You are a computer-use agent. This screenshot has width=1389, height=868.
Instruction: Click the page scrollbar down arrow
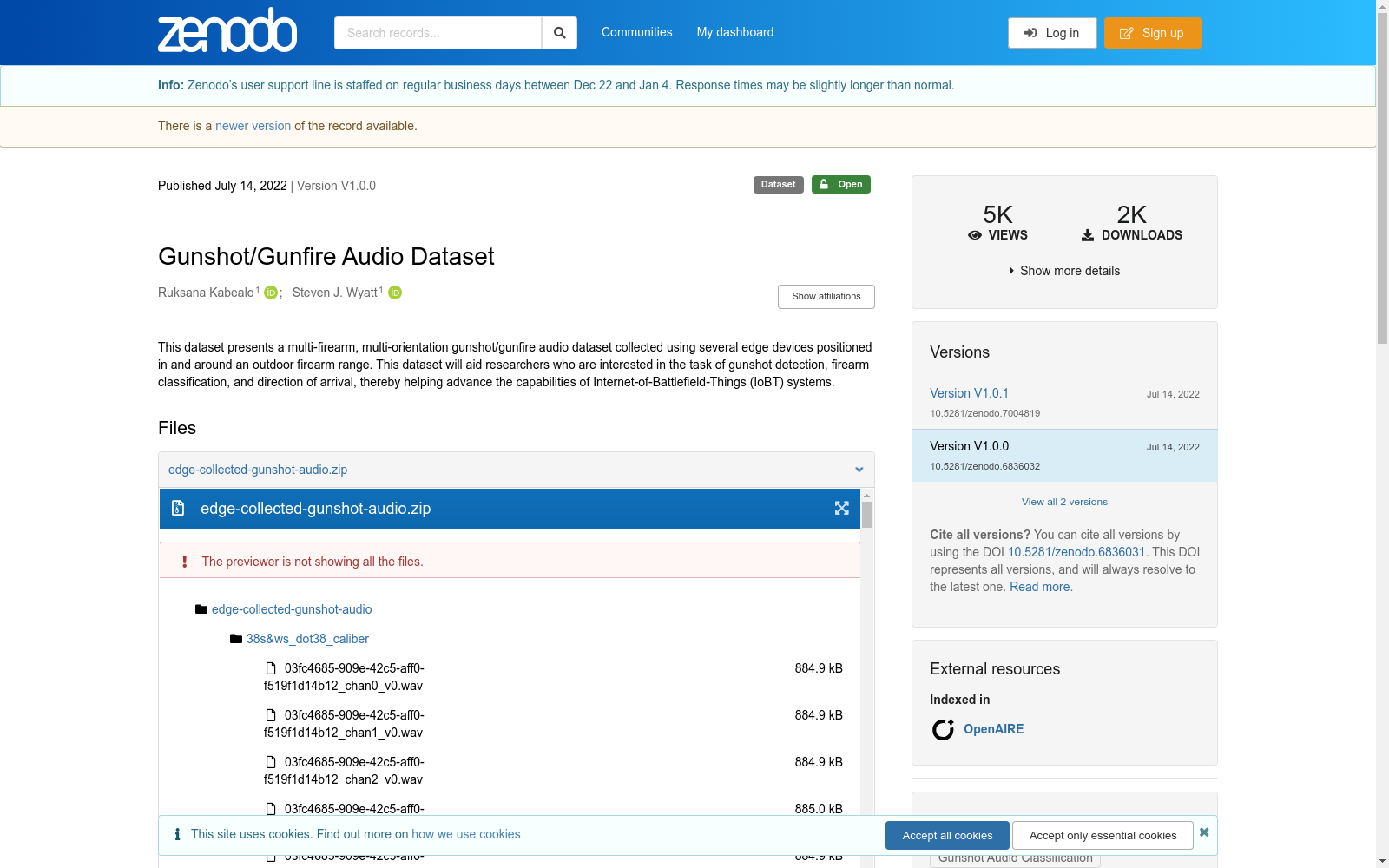coord(1382,862)
